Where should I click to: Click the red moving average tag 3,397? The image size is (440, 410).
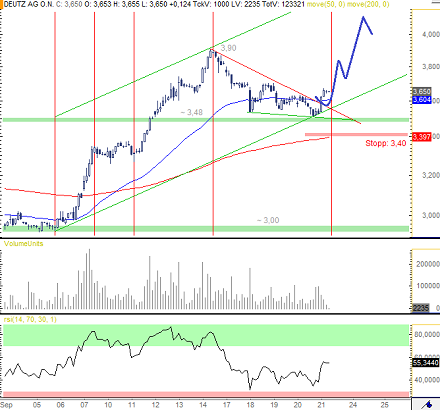click(422, 137)
